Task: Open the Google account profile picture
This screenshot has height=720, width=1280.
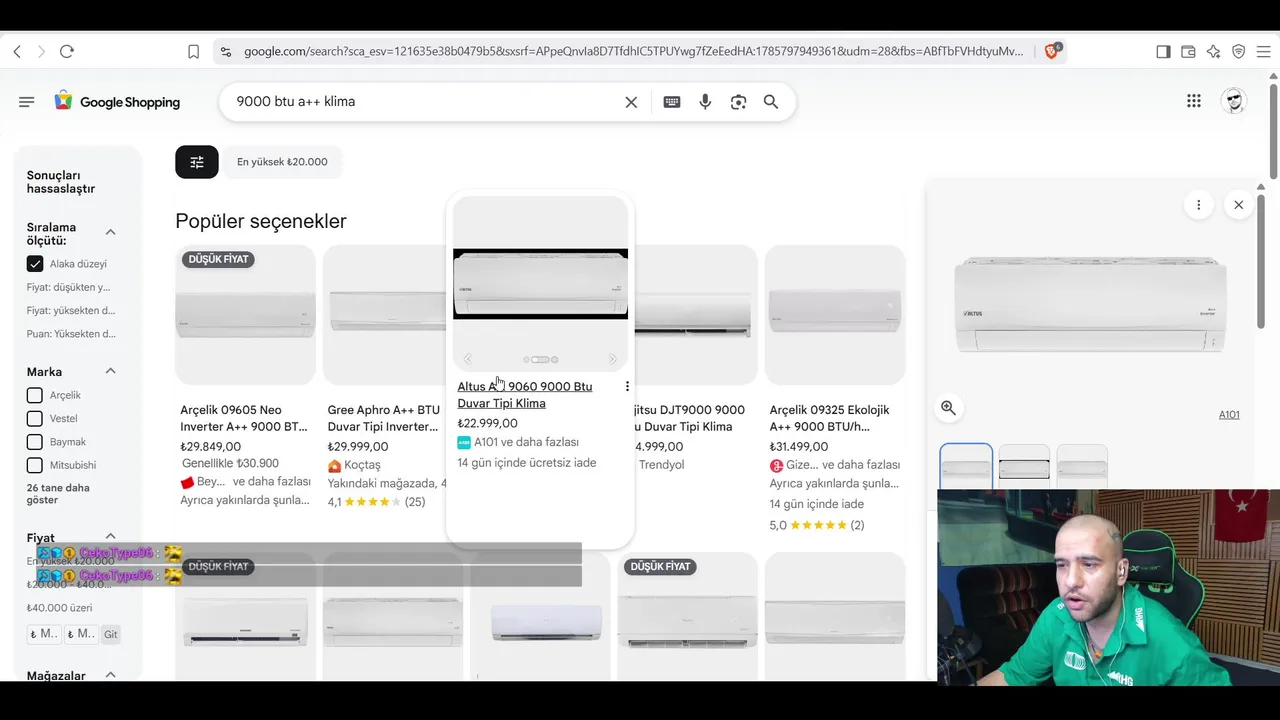Action: [1234, 101]
